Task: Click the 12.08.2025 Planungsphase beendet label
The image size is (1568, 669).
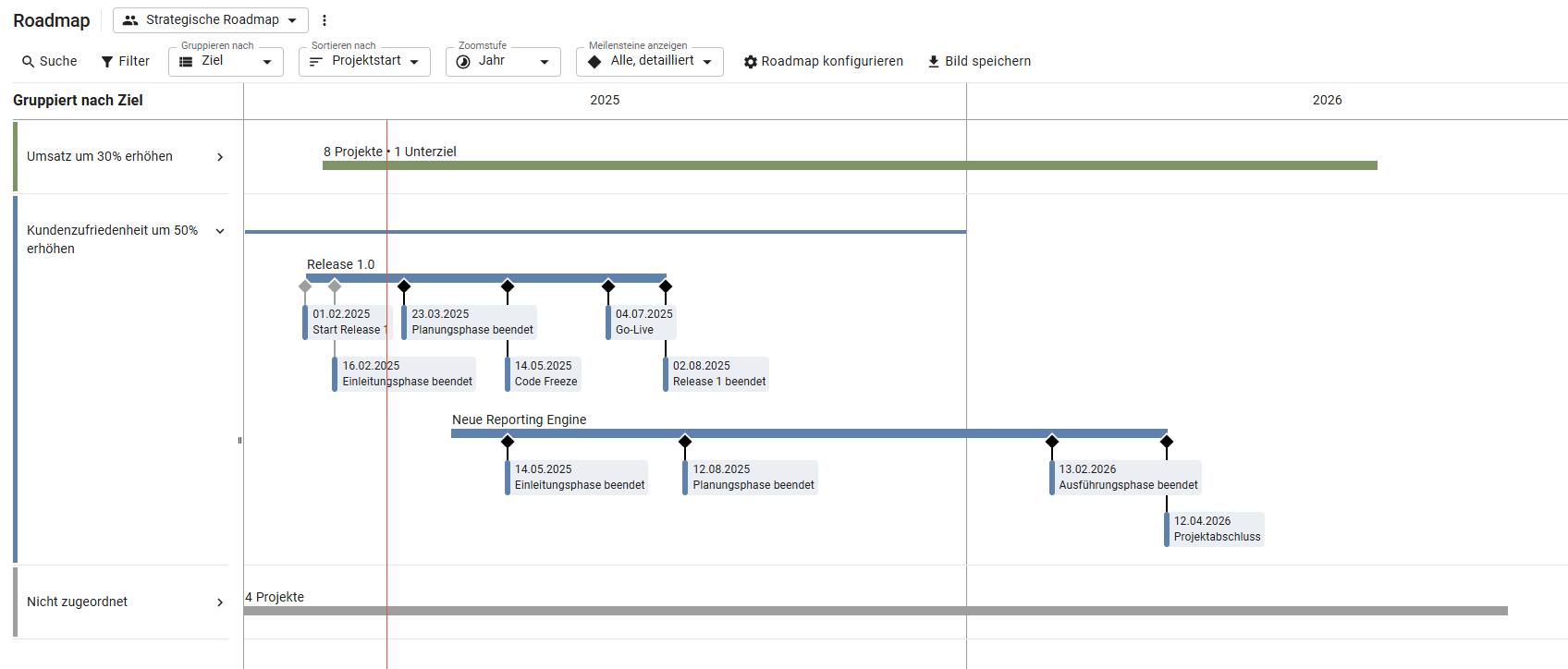Action: pyautogui.click(x=751, y=478)
